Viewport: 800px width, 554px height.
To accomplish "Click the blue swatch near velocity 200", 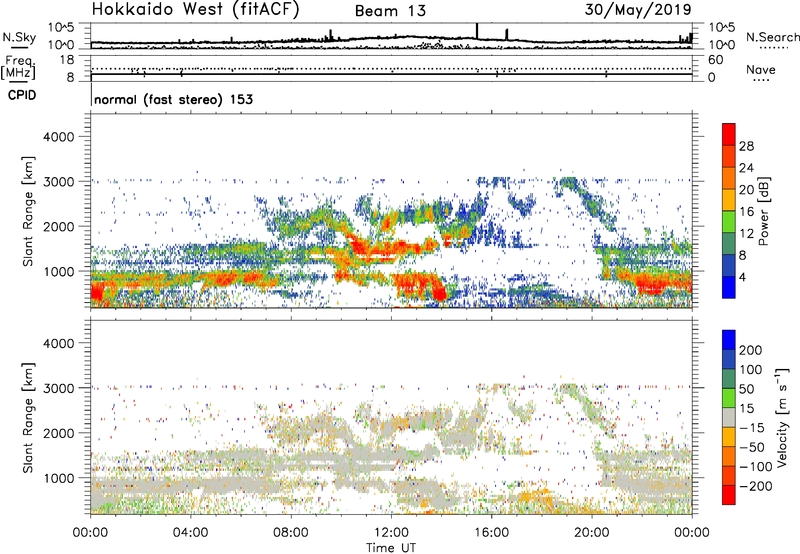I will click(x=729, y=340).
